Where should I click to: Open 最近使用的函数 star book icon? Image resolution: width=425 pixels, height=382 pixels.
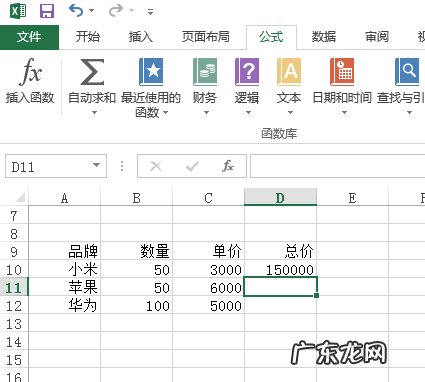coord(151,71)
